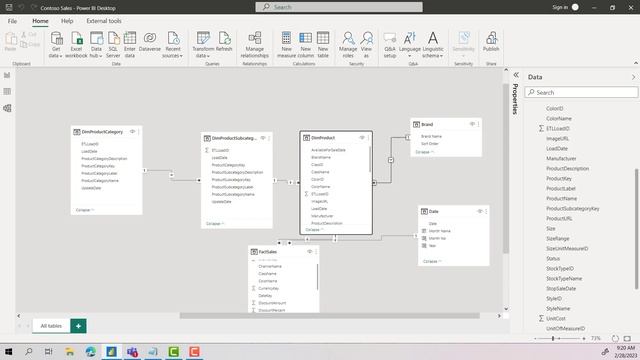Image resolution: width=640 pixels, height=360 pixels.
Task: Open Q&A setup
Action: tap(390, 45)
